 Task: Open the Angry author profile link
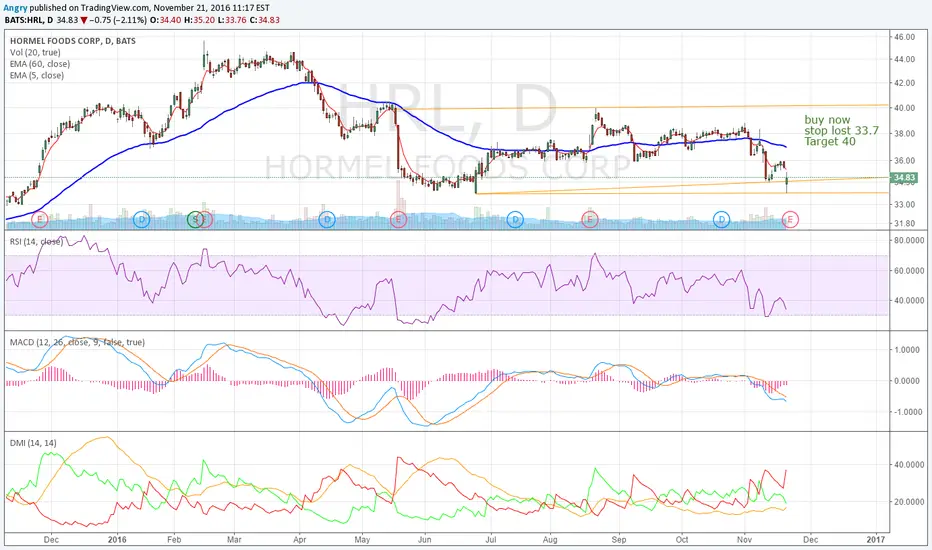click(x=15, y=8)
